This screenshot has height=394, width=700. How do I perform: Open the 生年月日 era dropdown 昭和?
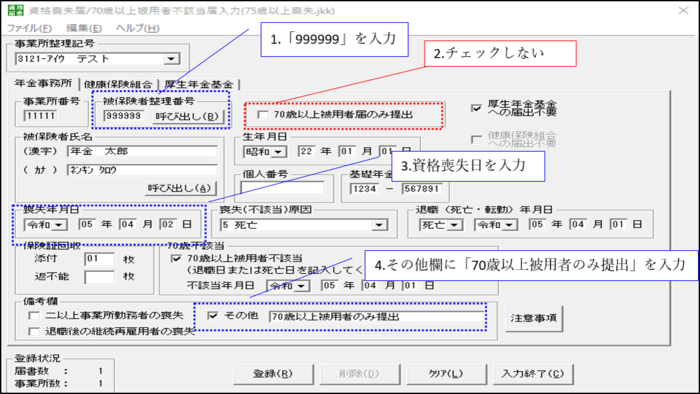point(265,152)
